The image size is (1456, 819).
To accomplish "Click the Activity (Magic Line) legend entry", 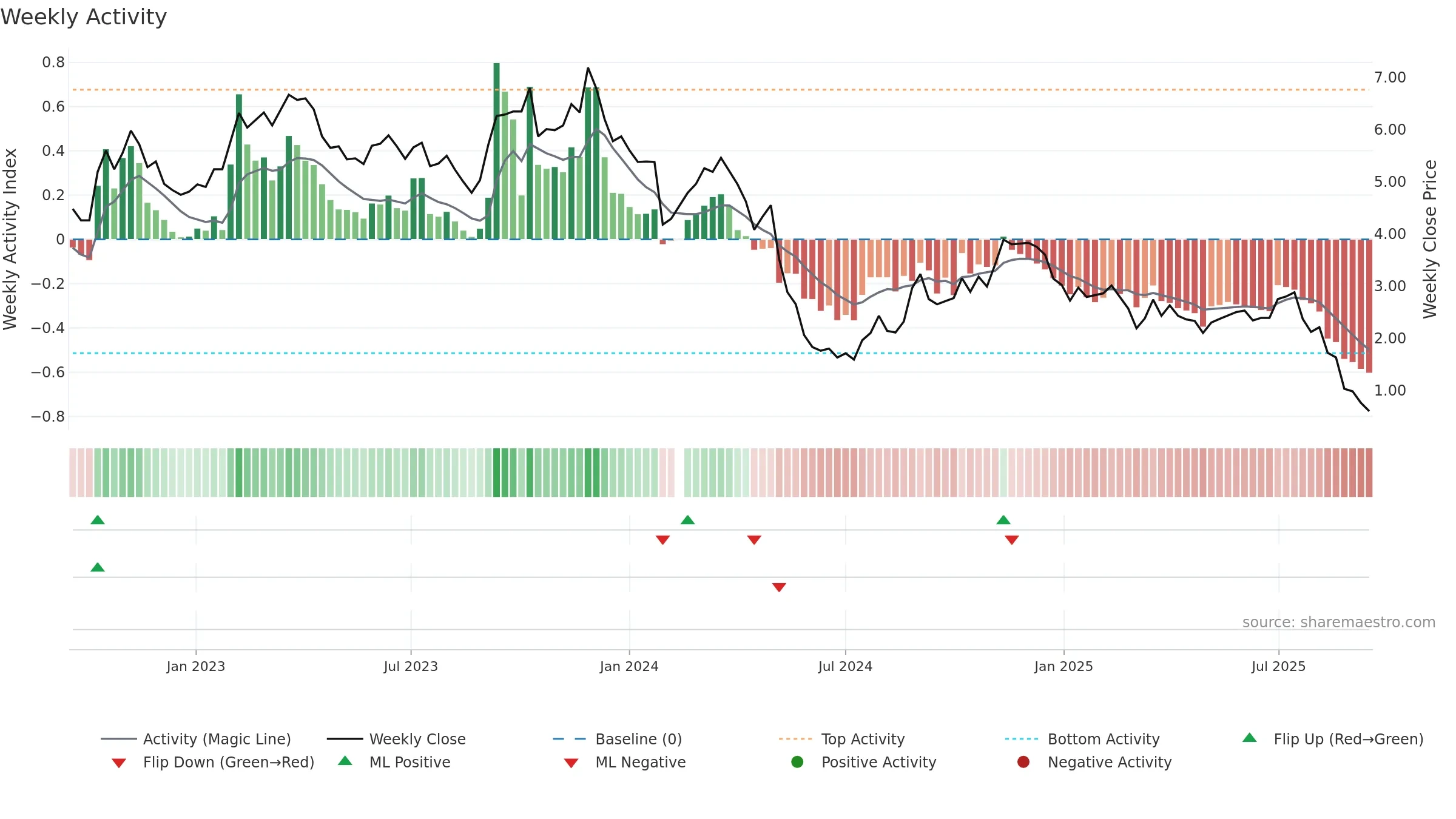I will coord(196,739).
